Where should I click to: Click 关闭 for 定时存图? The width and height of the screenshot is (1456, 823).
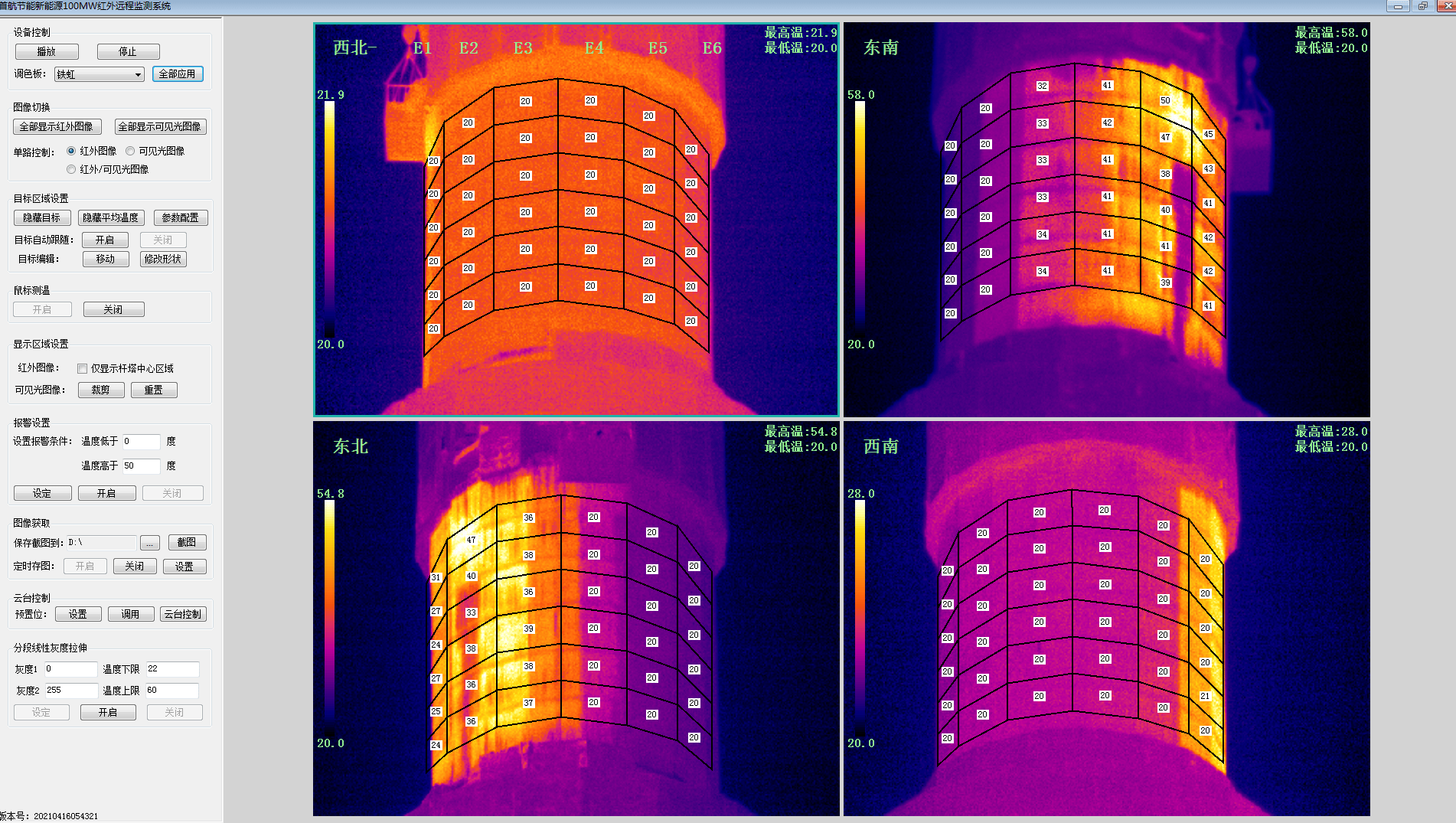tap(135, 566)
